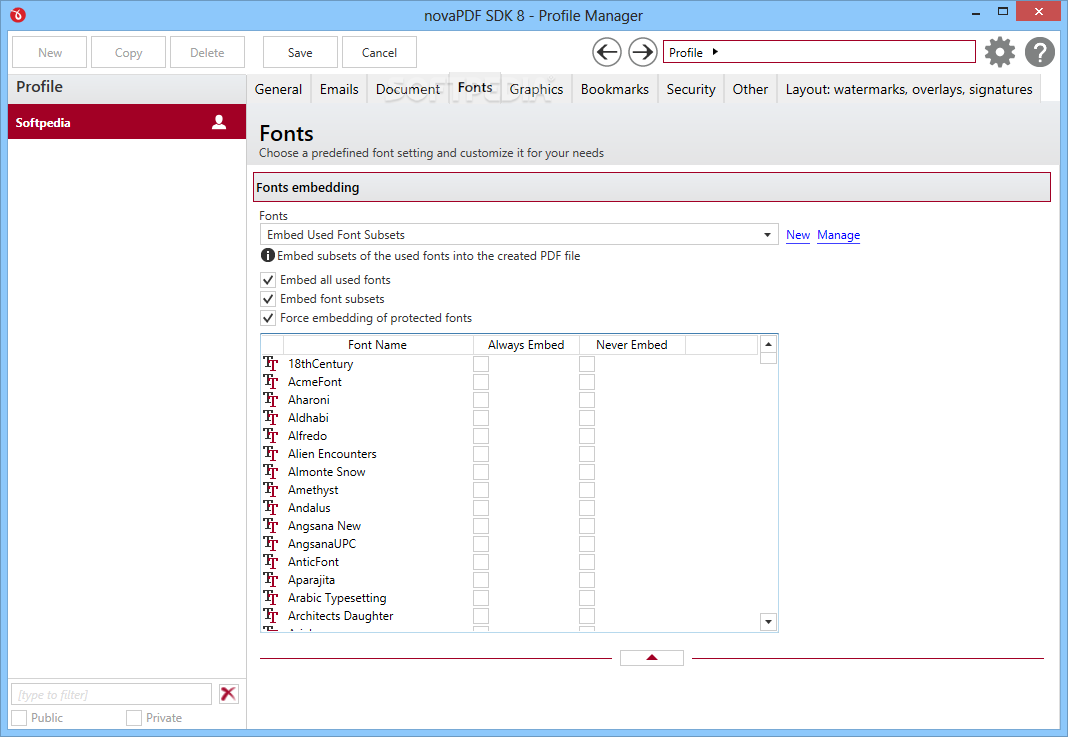The image size is (1068, 737).
Task: Click the New profile button
Action: tap(50, 52)
